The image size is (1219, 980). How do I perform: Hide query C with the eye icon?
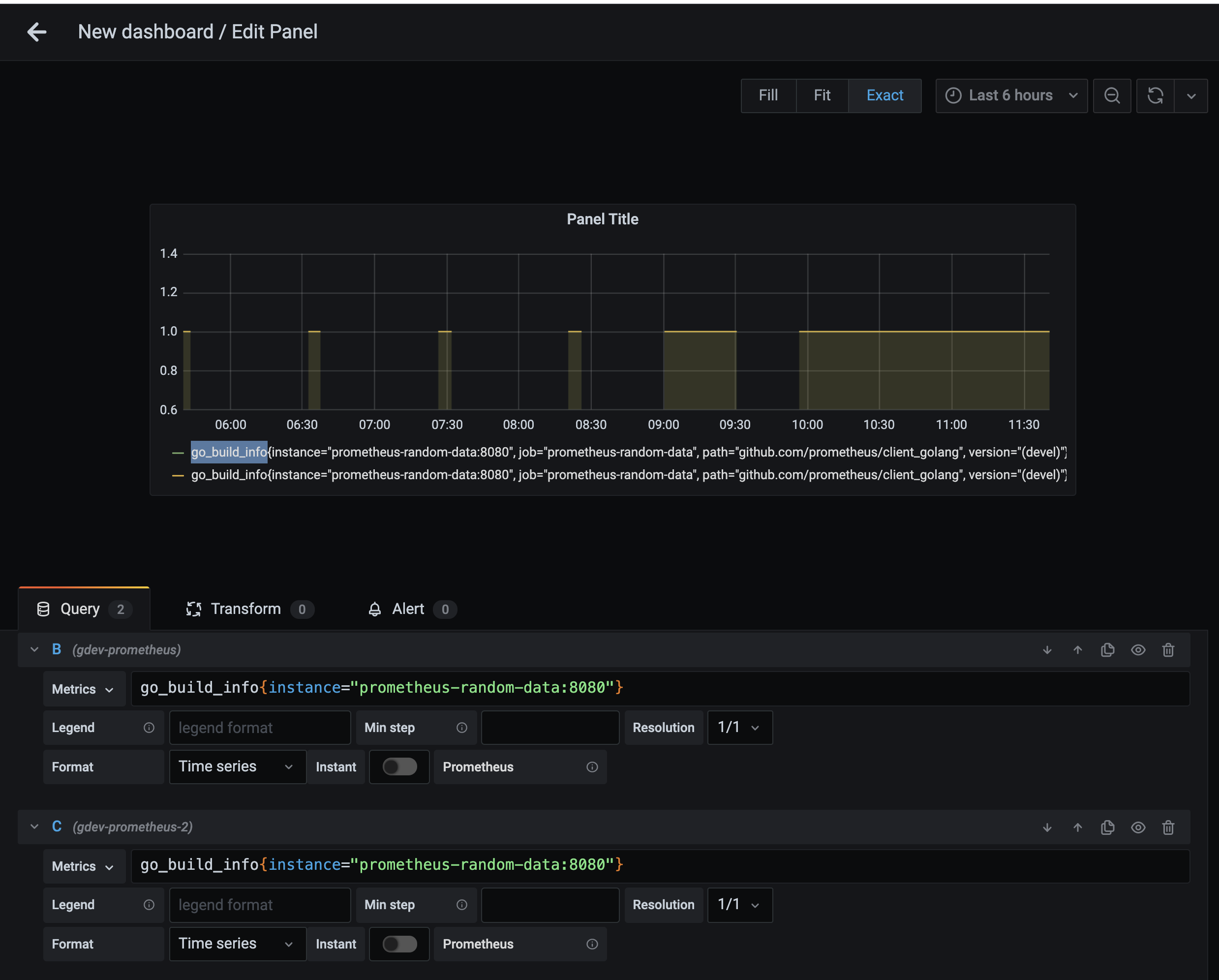click(1137, 827)
